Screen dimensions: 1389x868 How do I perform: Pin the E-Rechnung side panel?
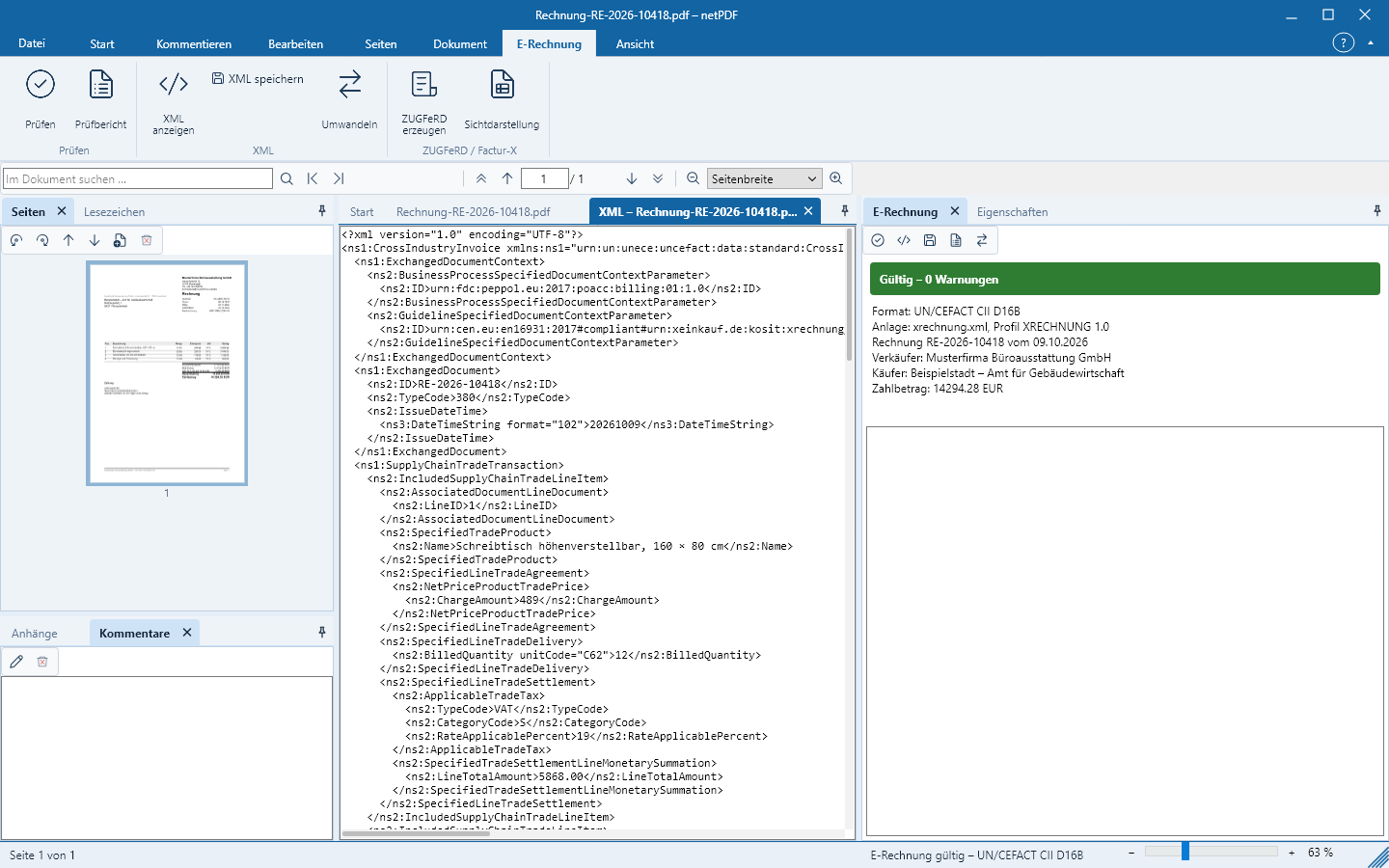click(1377, 211)
